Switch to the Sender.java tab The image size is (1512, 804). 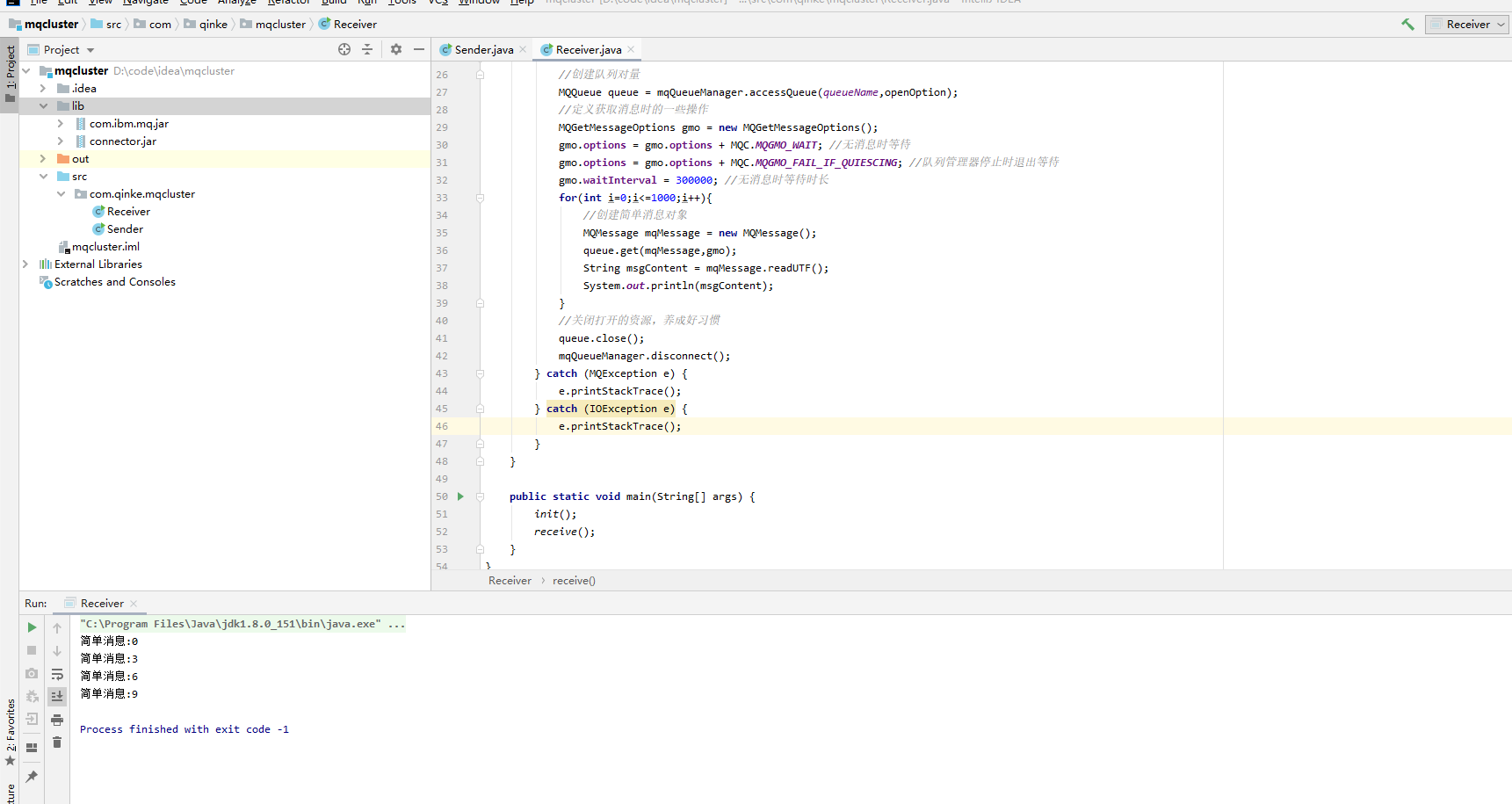pyautogui.click(x=483, y=50)
